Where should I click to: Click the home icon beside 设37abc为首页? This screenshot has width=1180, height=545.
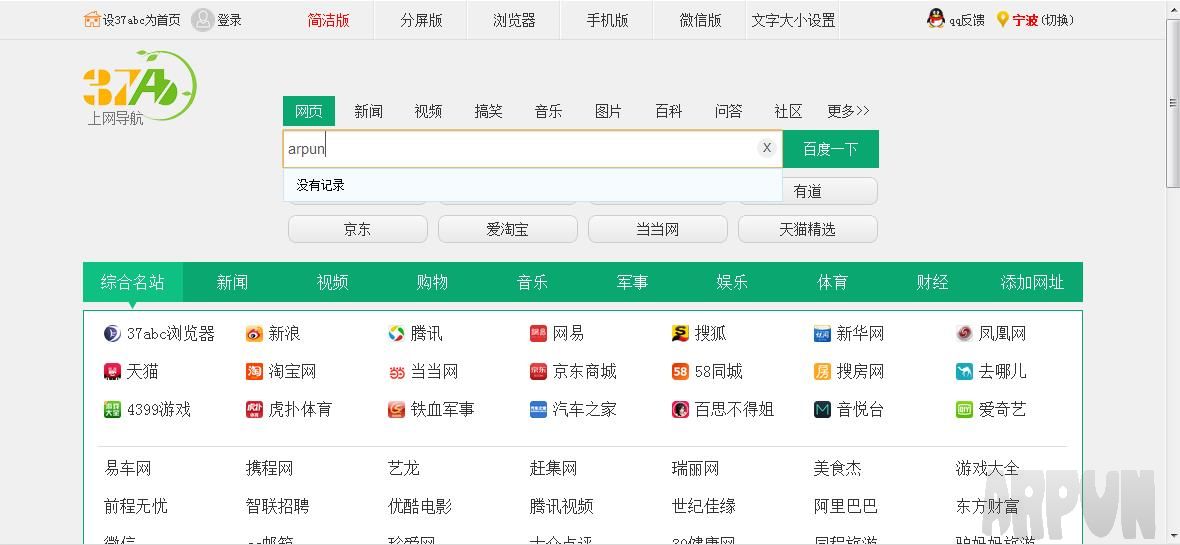click(x=92, y=20)
